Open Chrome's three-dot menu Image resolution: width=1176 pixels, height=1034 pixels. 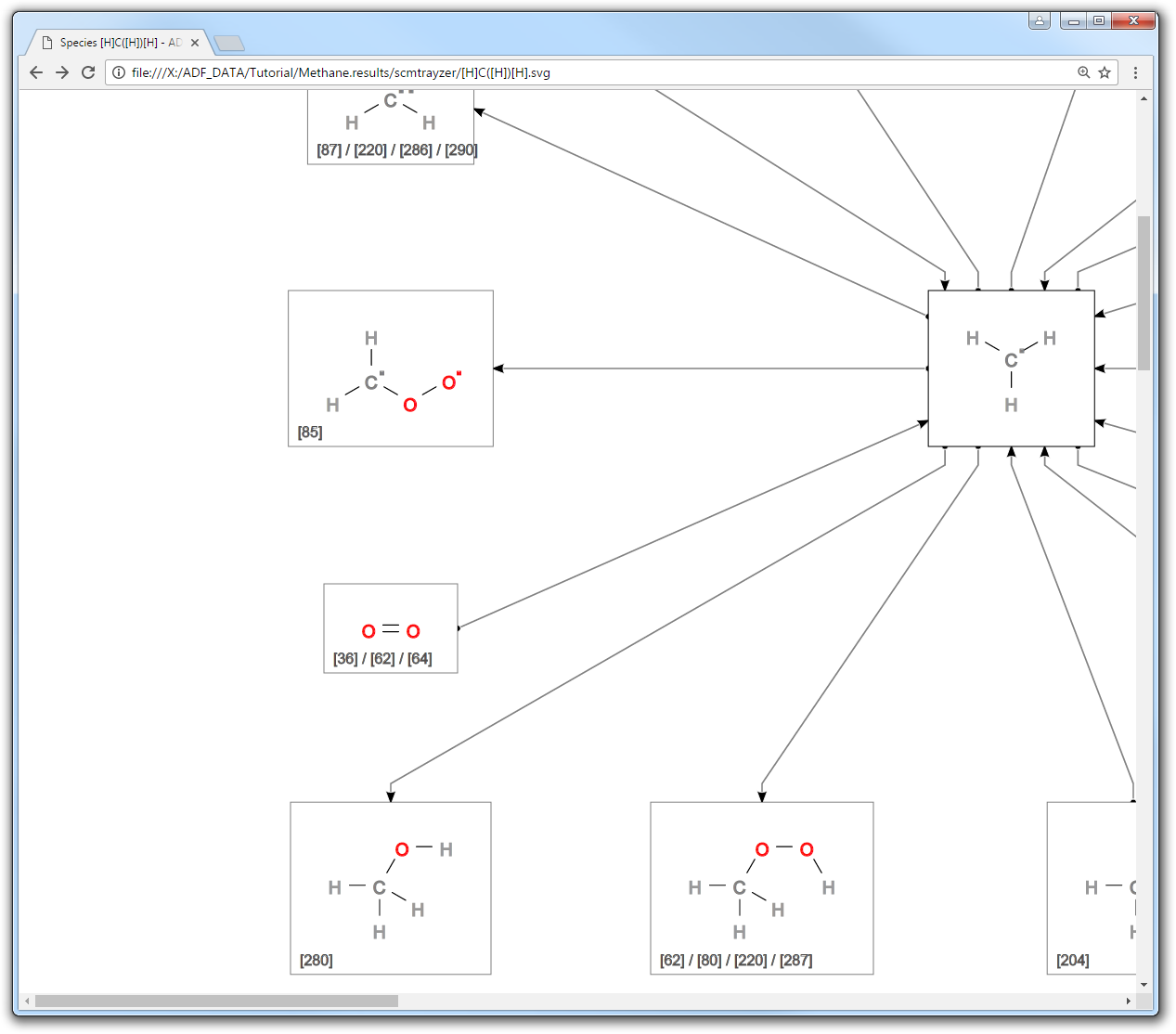(1135, 72)
